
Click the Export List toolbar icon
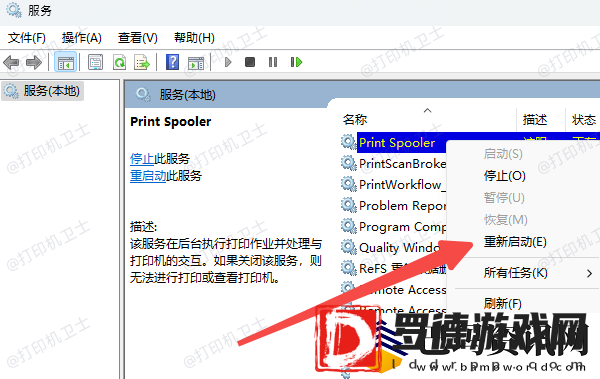tap(142, 62)
